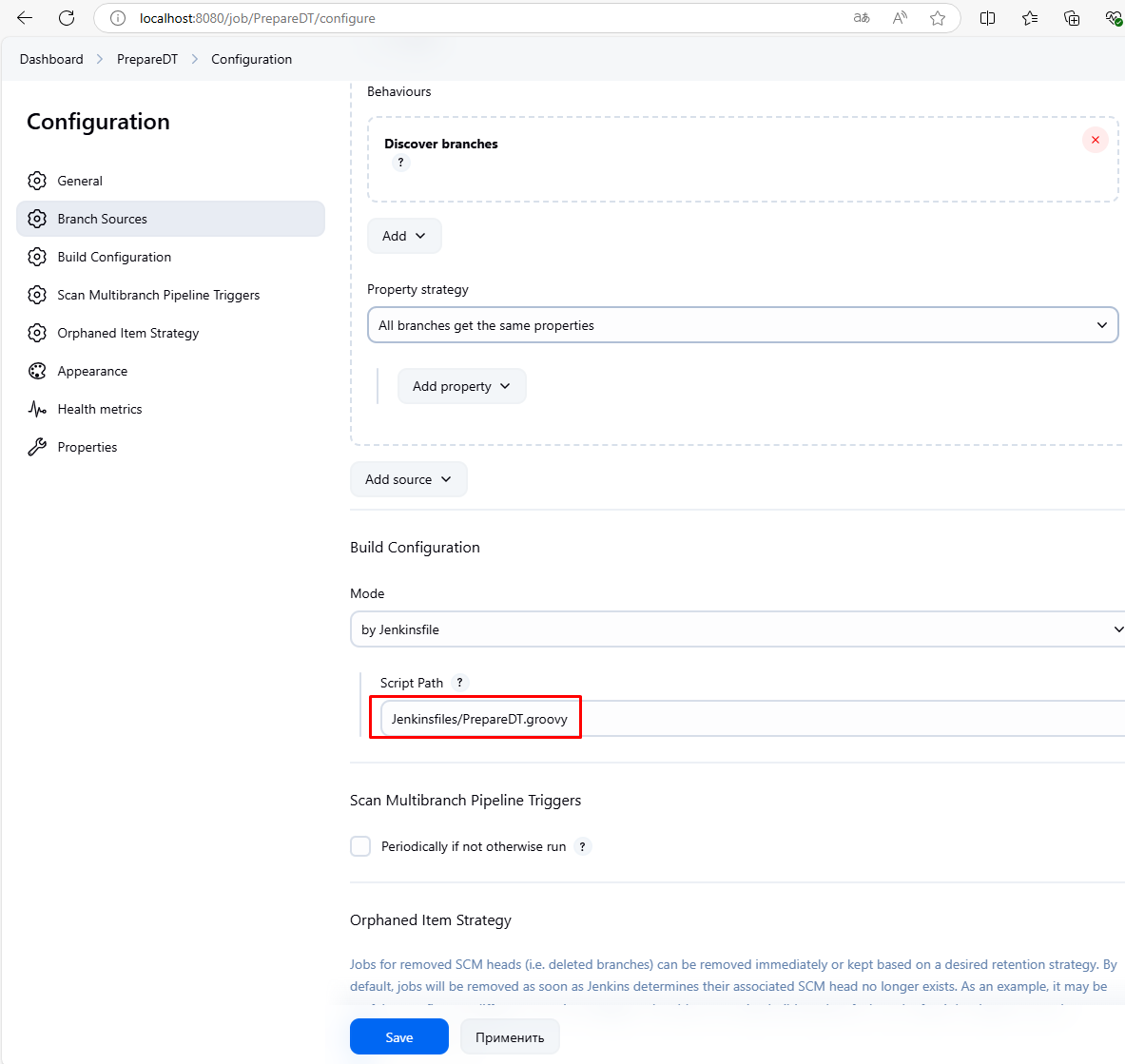Image resolution: width=1125 pixels, height=1064 pixels.
Task: Click the browser refresh icon
Action: (x=67, y=18)
